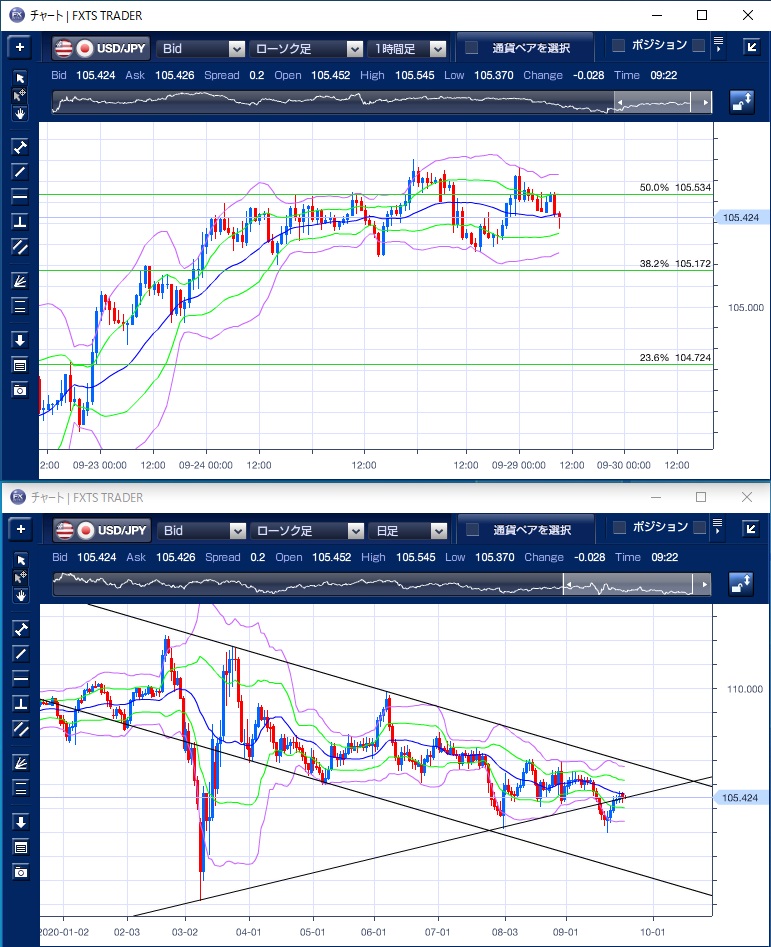Open the 1時間足 timeframe dropdown

tap(408, 48)
